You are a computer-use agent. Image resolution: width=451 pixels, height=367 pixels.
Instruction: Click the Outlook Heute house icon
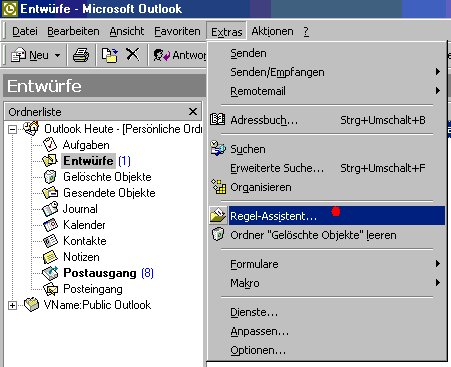[31, 128]
